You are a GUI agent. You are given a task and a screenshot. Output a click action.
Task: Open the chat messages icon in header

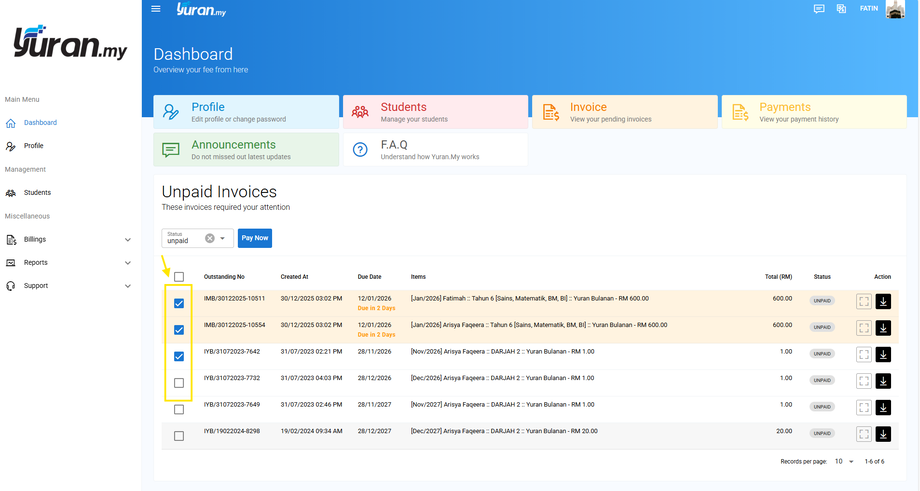[x=819, y=9]
